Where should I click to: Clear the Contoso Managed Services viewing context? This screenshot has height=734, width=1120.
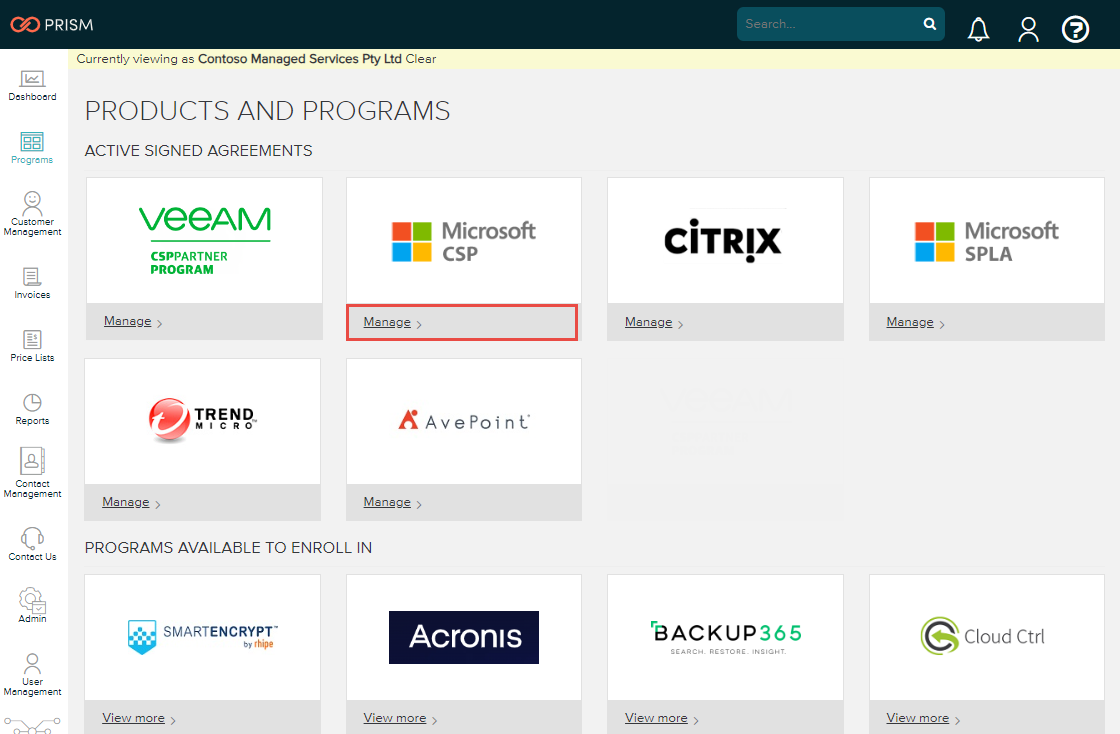tap(422, 59)
